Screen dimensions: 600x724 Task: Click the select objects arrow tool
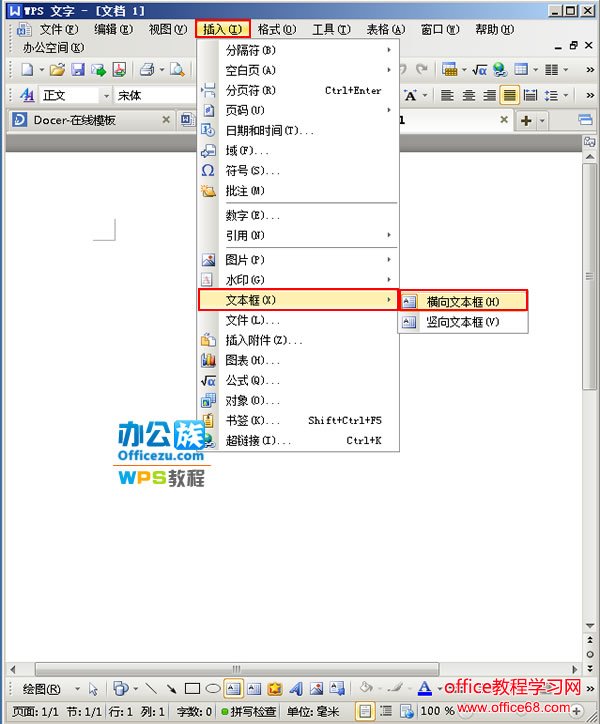[93, 689]
